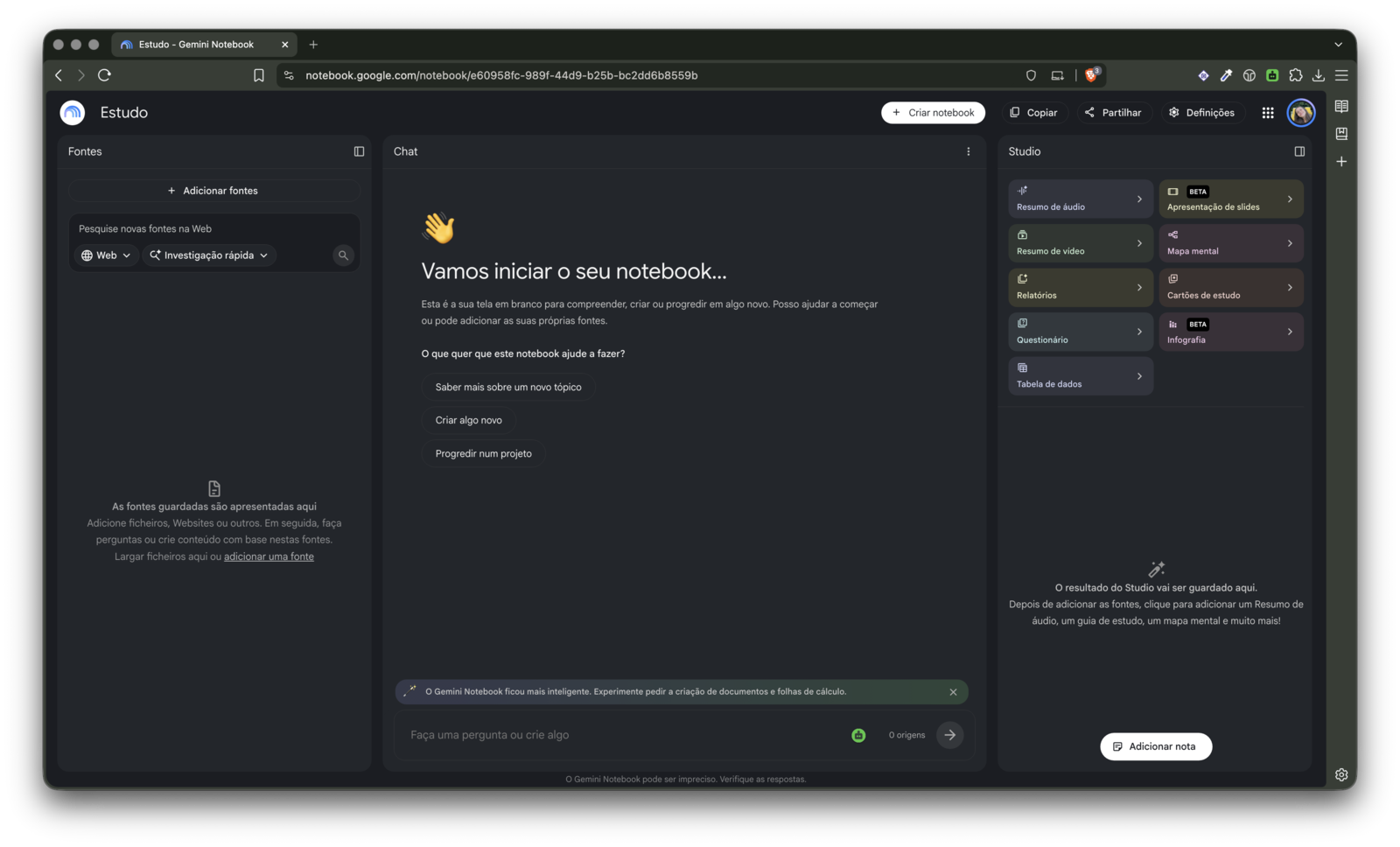
Task: Create Cartões de estudo in Studio
Action: coord(1231,288)
